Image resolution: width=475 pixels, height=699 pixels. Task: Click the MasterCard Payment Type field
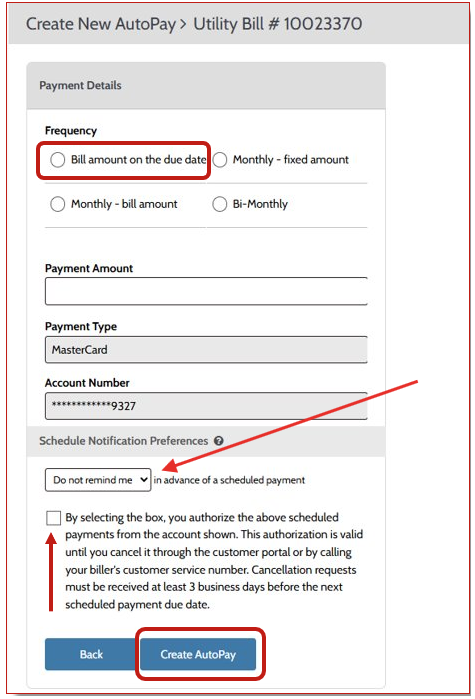(206, 350)
